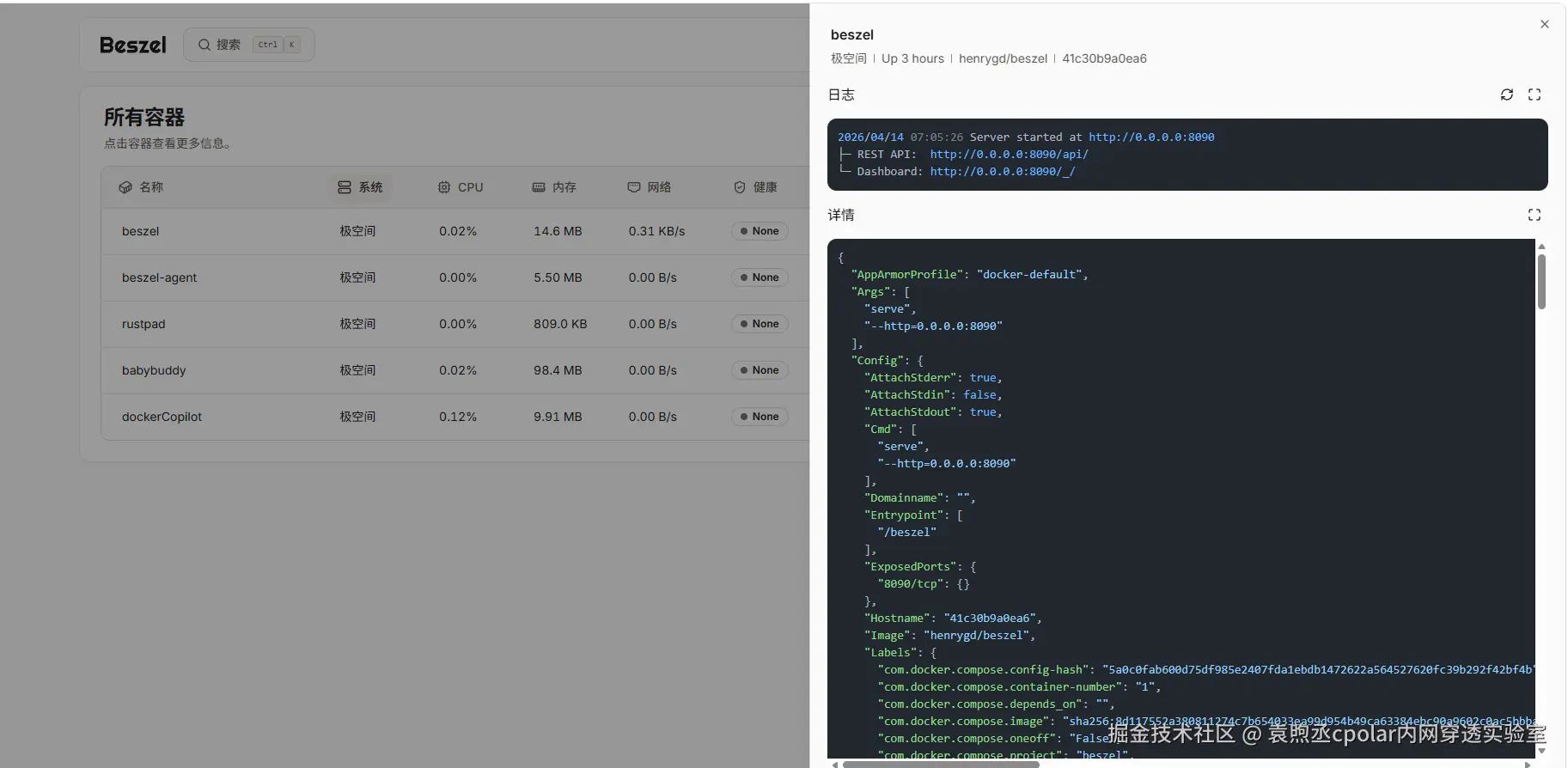Click the scroll-up arrow of details panel

tap(1541, 247)
